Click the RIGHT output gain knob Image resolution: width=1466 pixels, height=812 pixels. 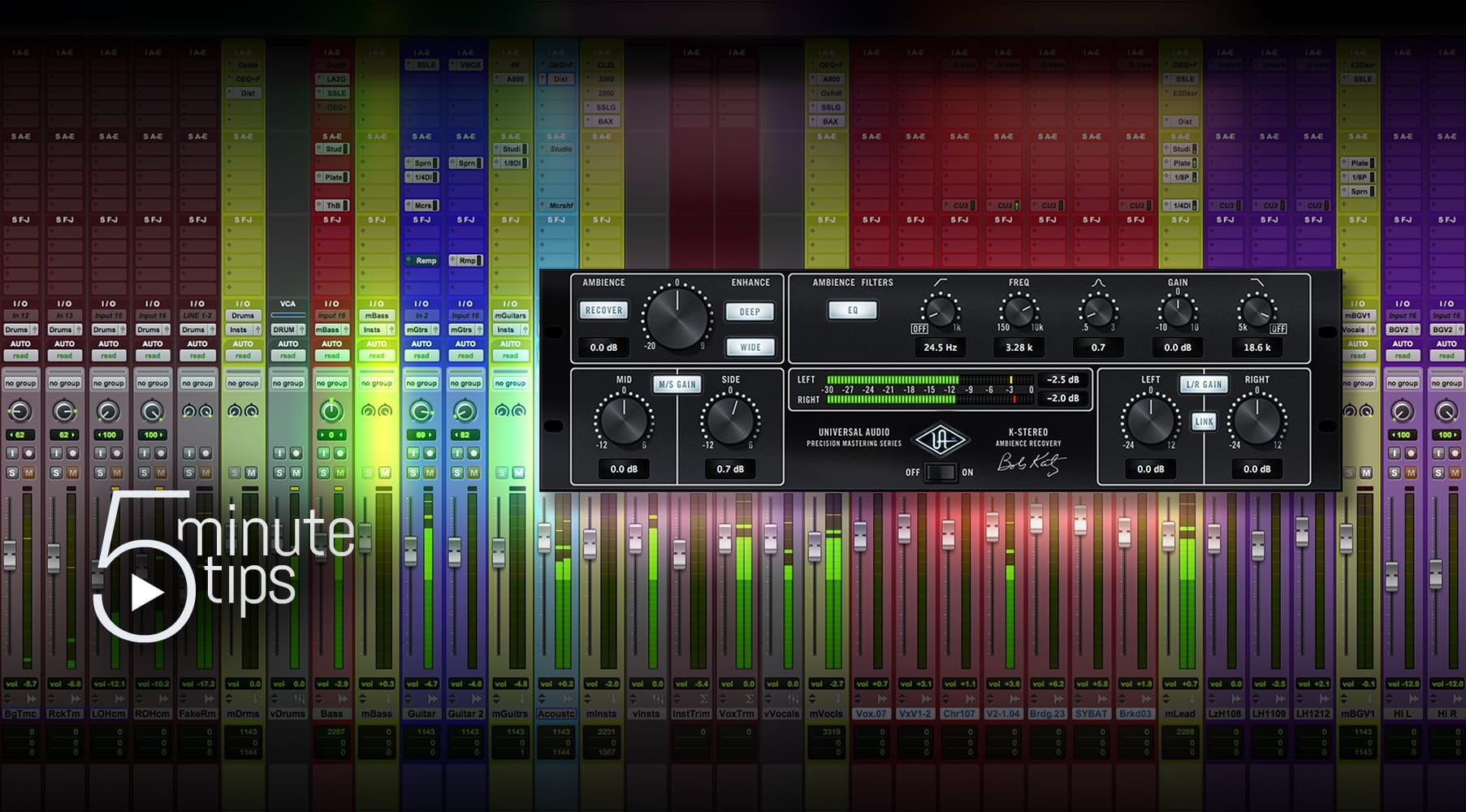tap(1256, 421)
